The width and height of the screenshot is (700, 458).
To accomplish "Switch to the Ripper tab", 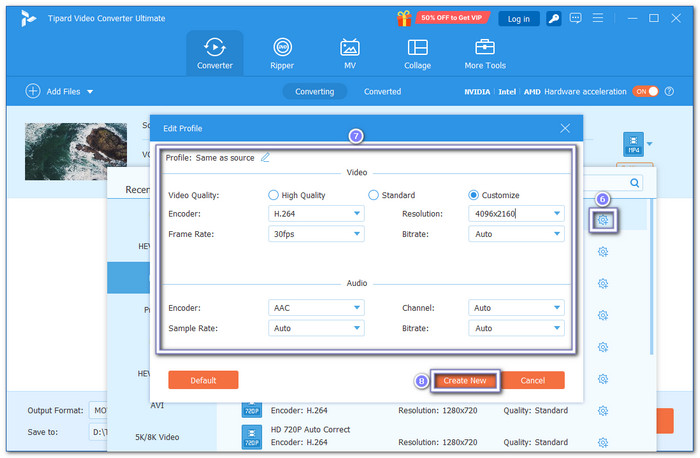I will [282, 53].
